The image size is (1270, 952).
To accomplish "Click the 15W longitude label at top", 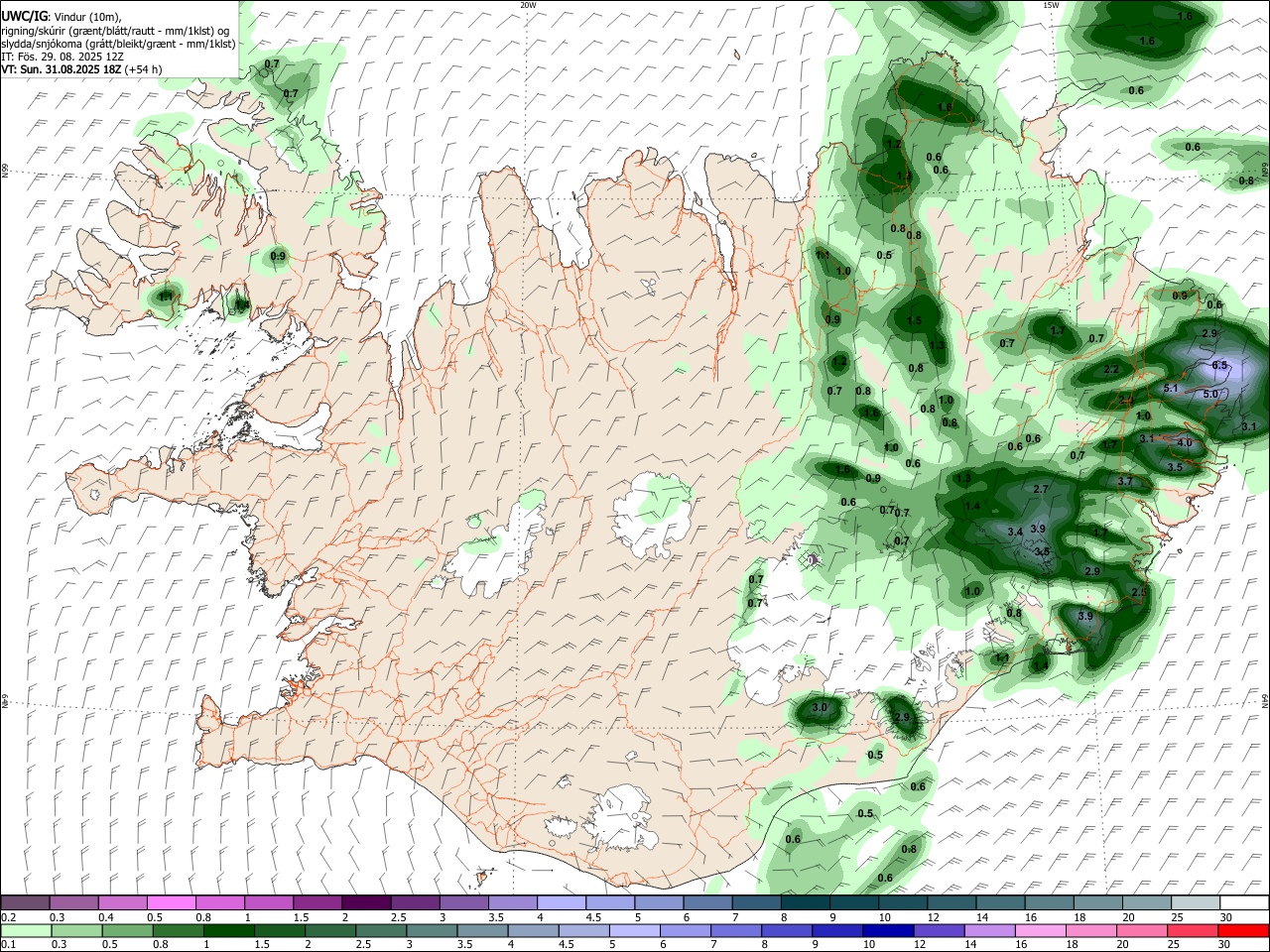I will click(x=1050, y=5).
